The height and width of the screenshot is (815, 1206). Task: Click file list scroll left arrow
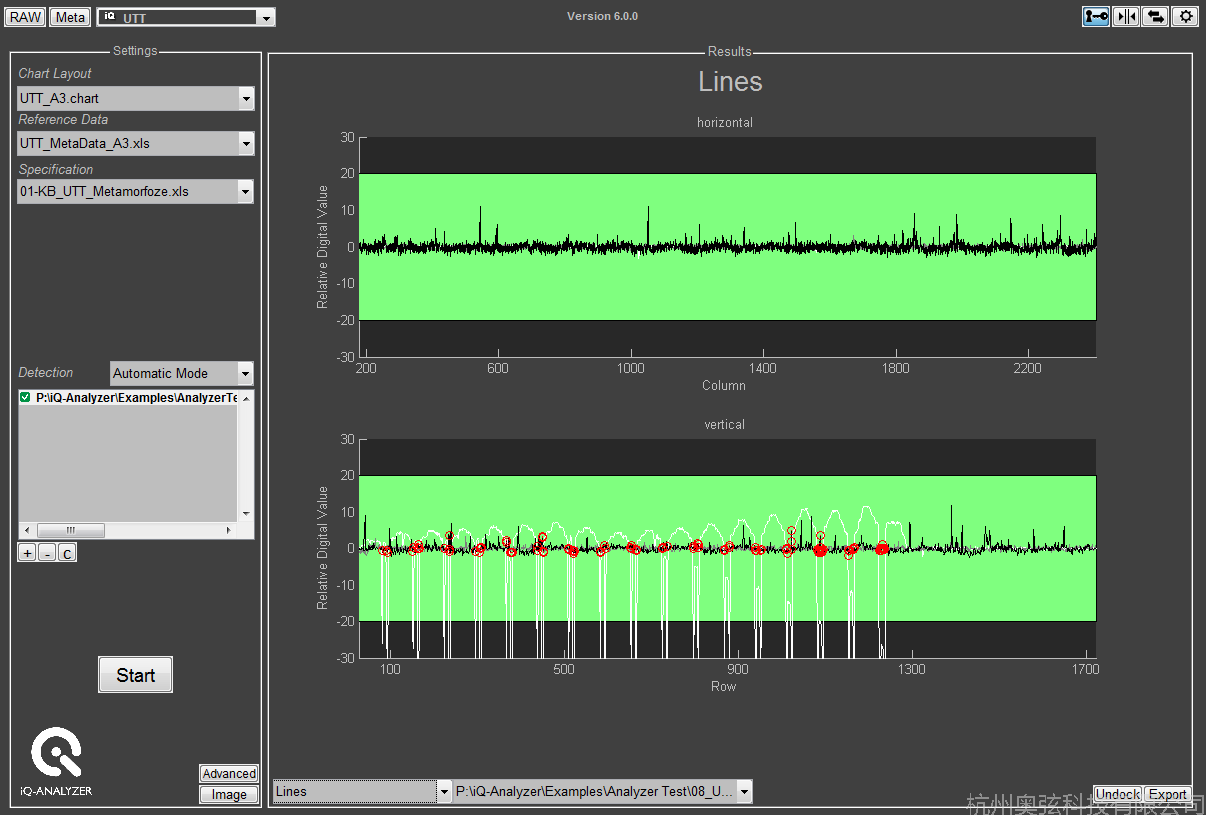coord(27,530)
